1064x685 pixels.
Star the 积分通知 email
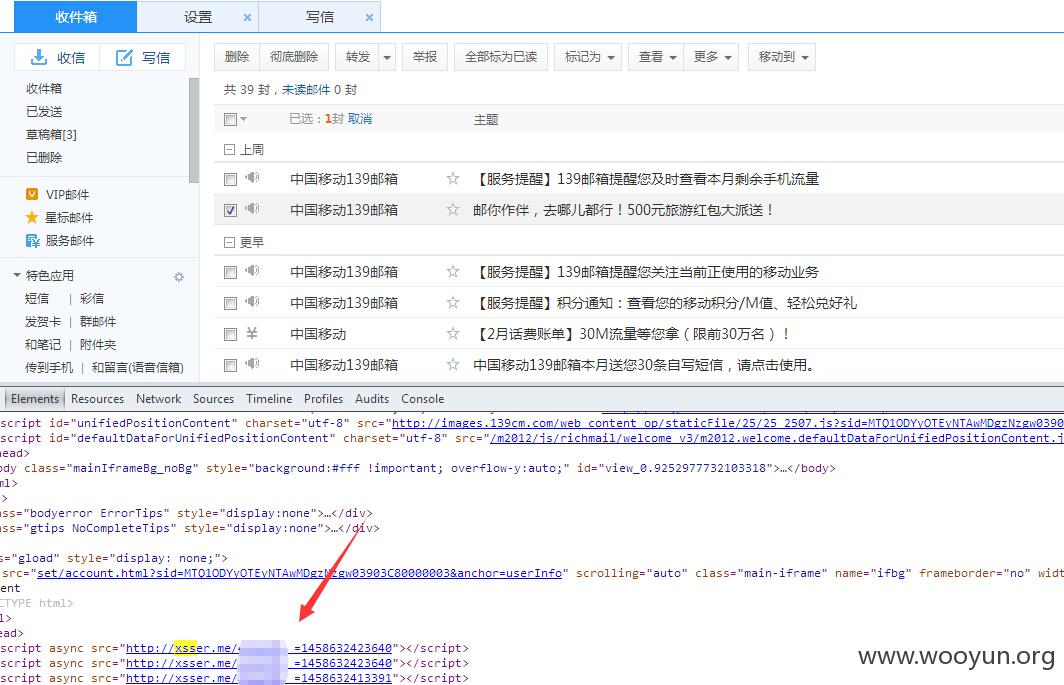pyautogui.click(x=453, y=303)
